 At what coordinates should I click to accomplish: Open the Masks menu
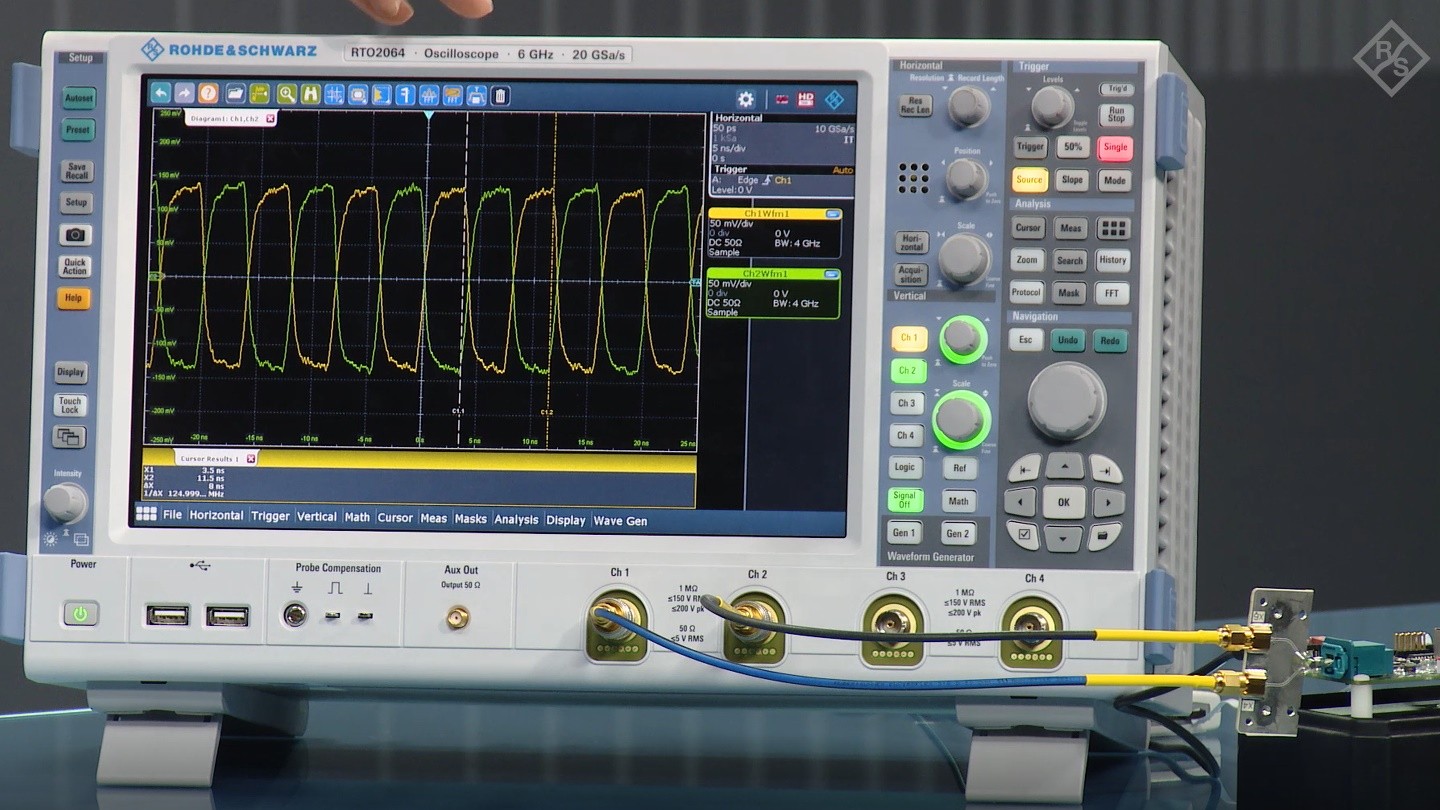point(470,518)
